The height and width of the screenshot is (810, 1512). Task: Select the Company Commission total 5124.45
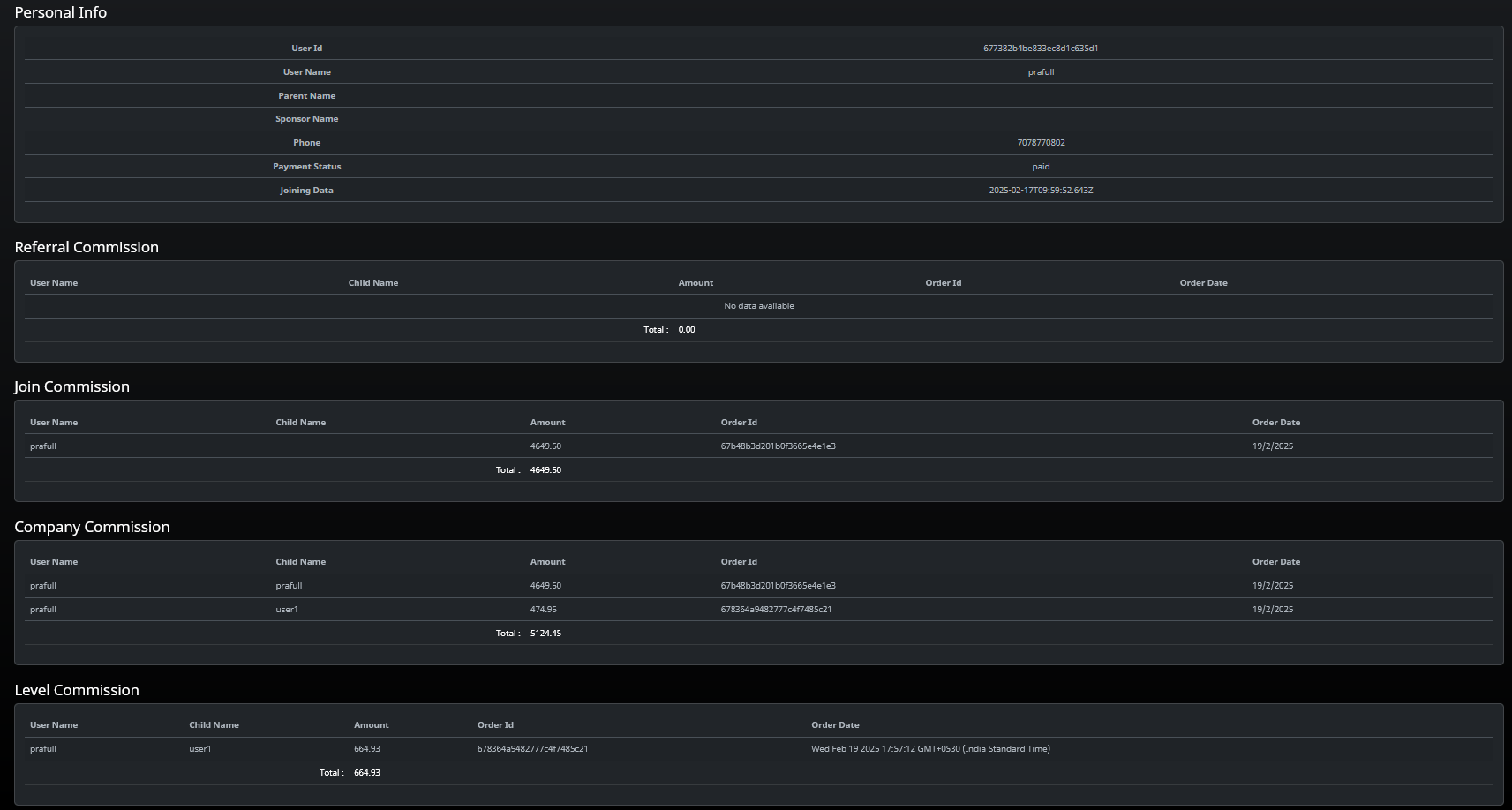545,633
